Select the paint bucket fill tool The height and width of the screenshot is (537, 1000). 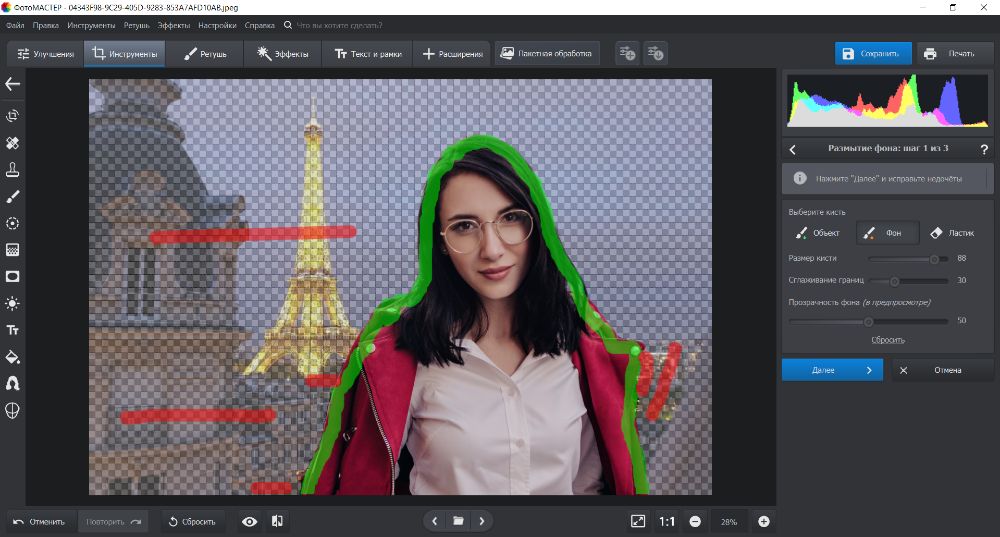13,357
